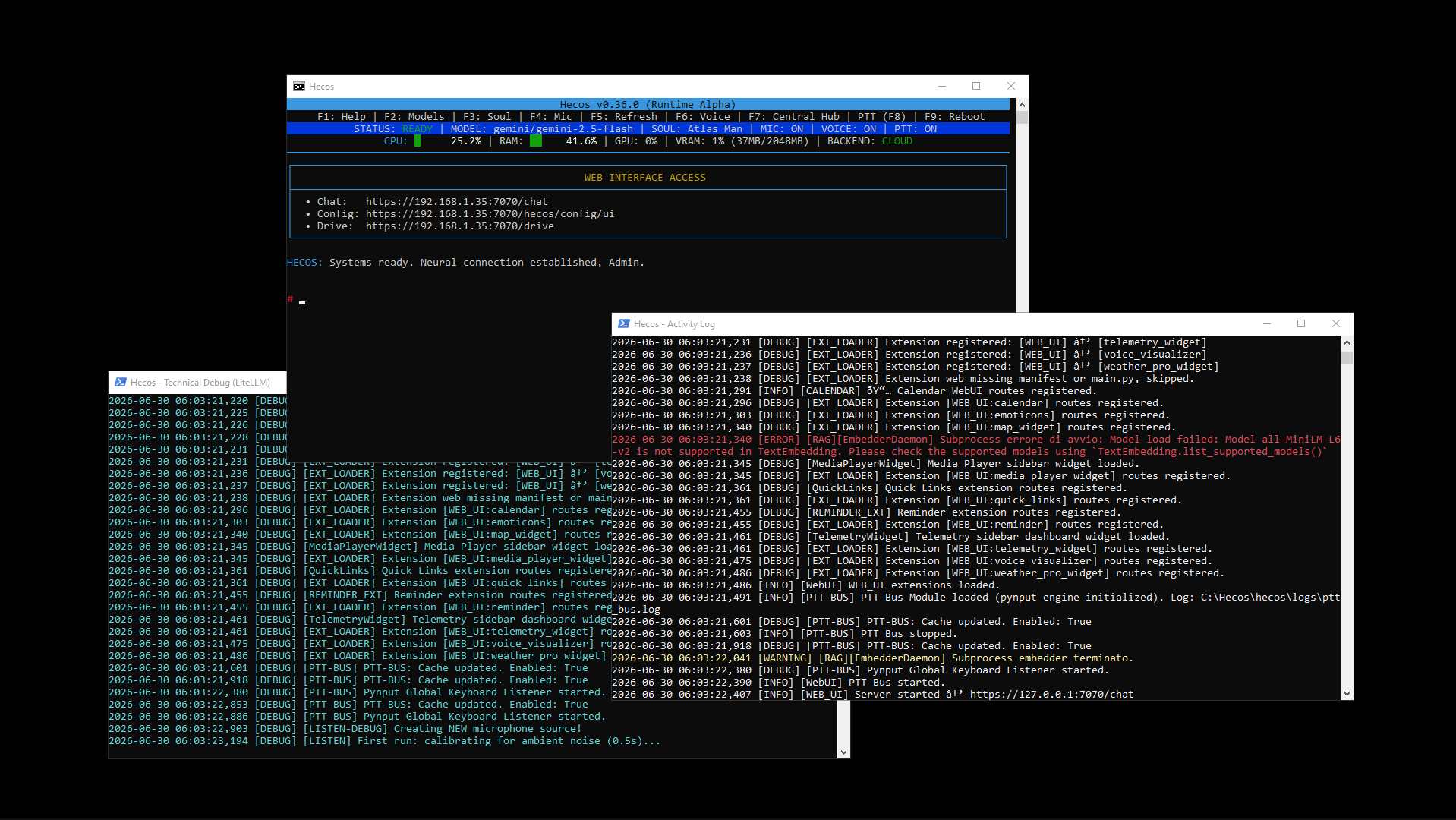Click SOUL: Atlas_Man status entry

pos(697,129)
